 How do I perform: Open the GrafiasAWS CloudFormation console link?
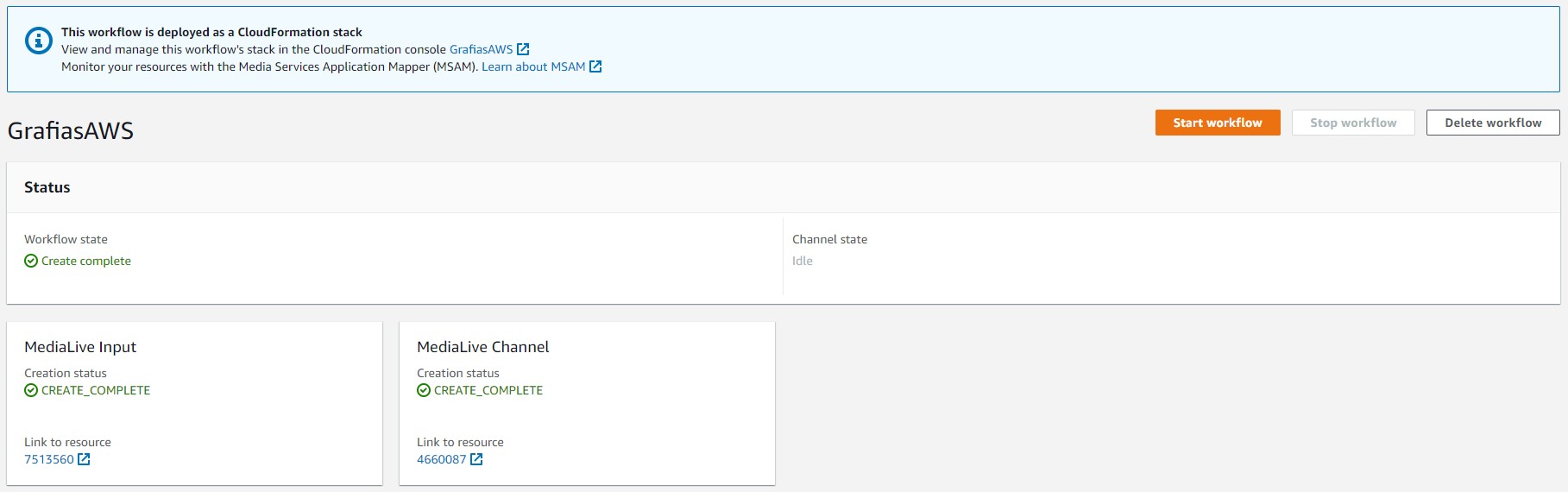(481, 49)
